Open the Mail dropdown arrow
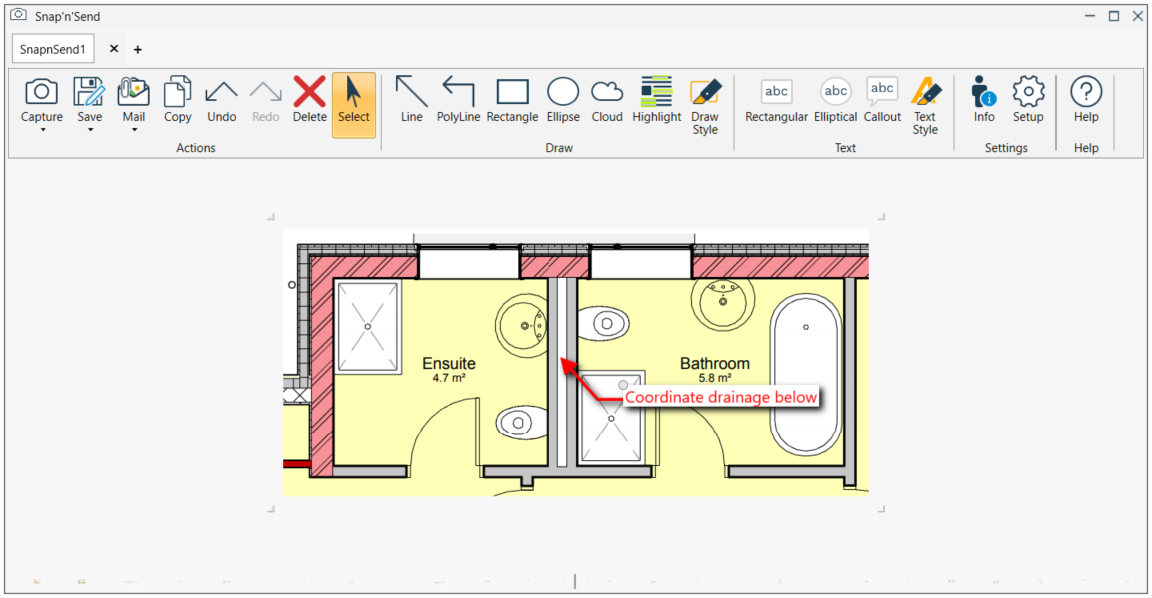This screenshot has width=1152, height=598. (x=134, y=130)
